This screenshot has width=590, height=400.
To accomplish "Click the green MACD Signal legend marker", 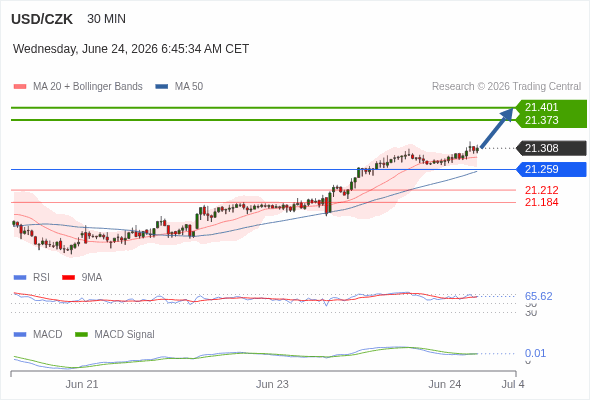I will [81, 335].
